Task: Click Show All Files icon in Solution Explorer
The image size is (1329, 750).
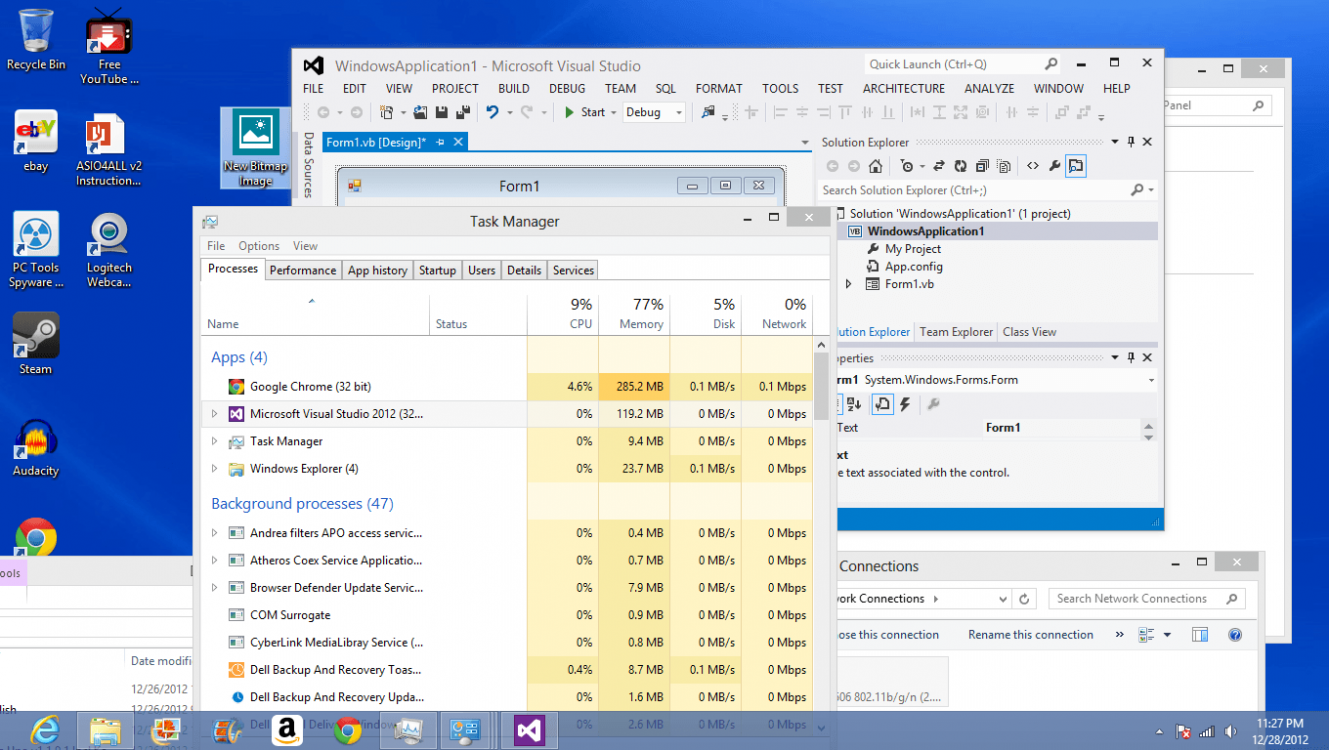Action: coord(1003,166)
